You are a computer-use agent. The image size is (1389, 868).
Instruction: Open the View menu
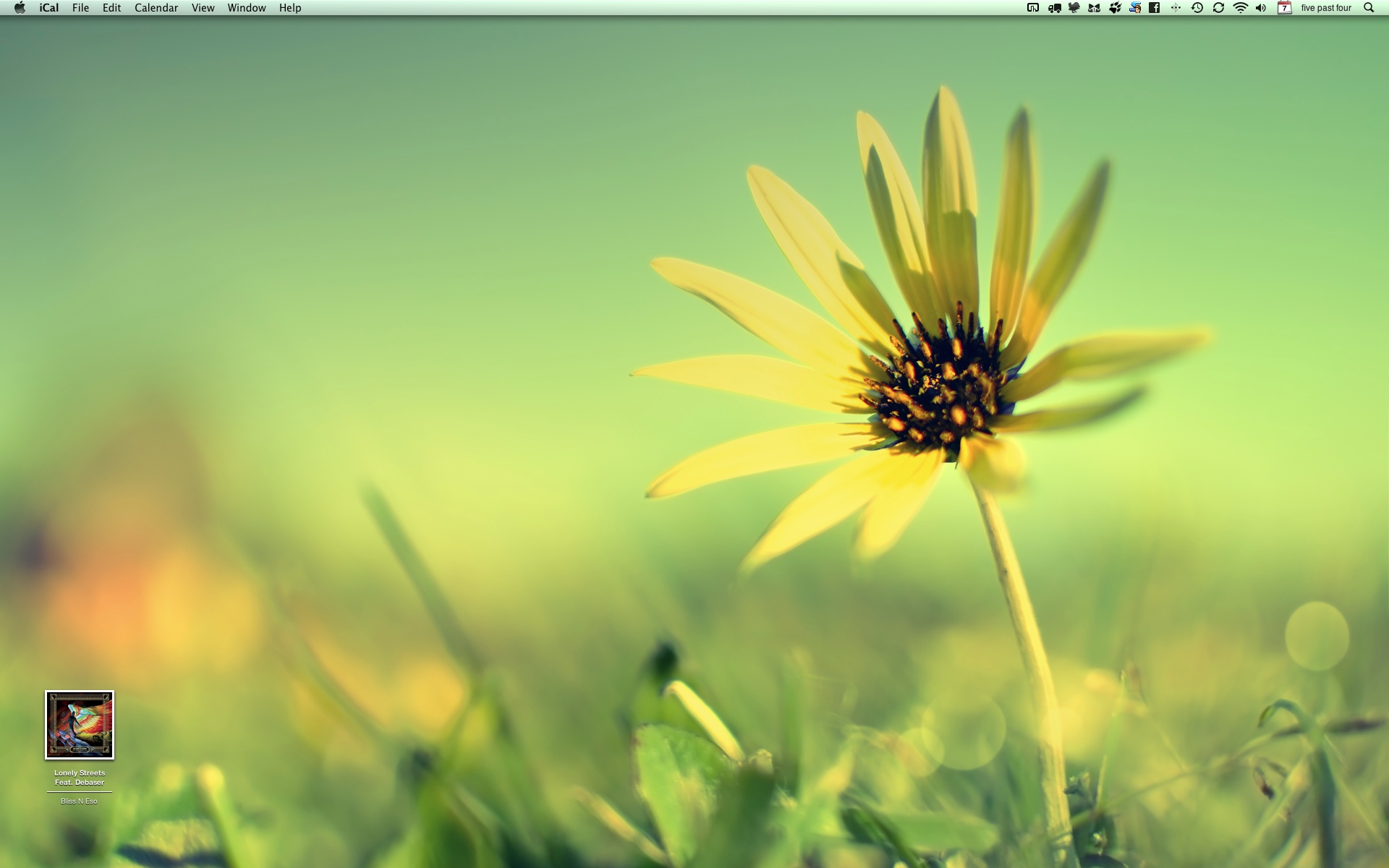pyautogui.click(x=203, y=8)
